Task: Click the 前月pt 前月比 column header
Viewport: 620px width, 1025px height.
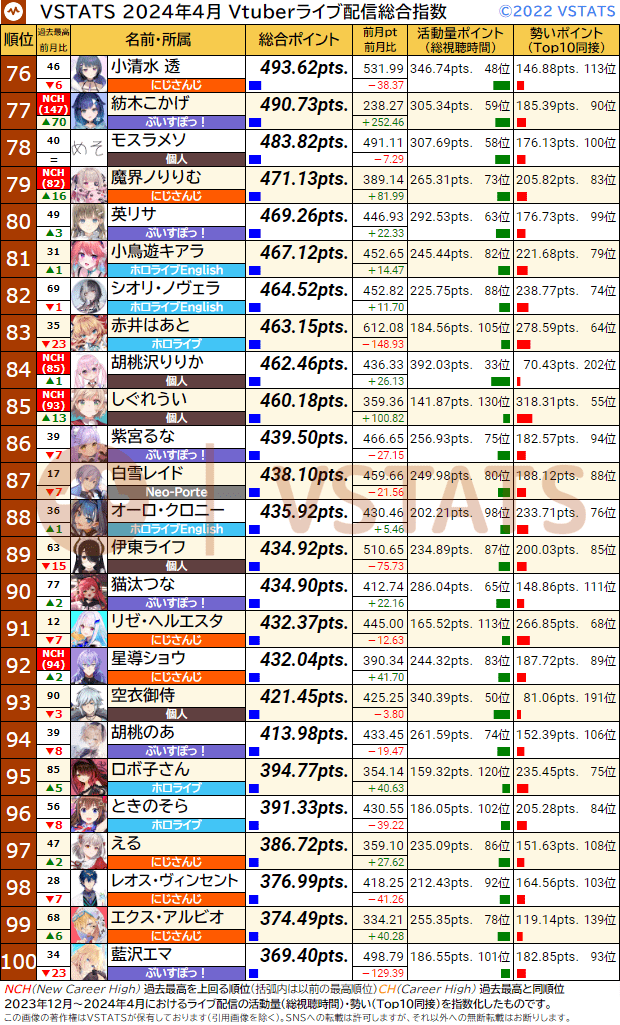Action: pyautogui.click(x=380, y=40)
